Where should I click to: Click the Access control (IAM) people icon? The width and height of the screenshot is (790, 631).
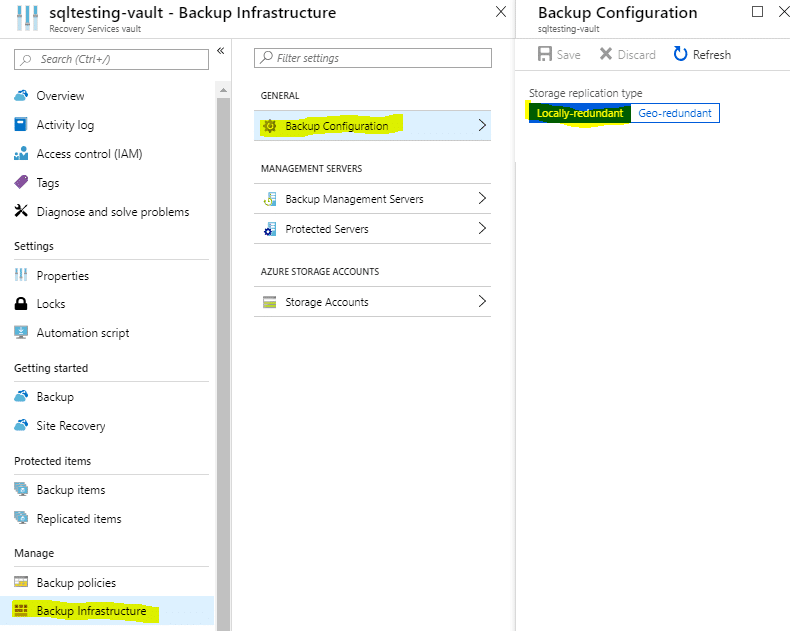[21, 153]
